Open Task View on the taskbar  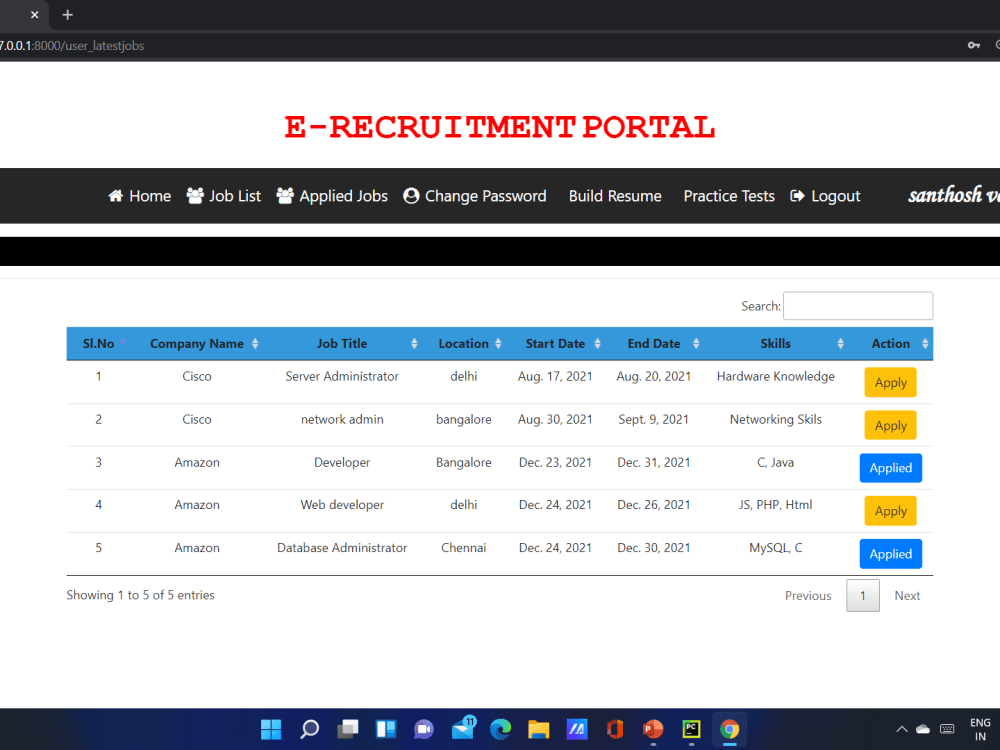pyautogui.click(x=348, y=729)
